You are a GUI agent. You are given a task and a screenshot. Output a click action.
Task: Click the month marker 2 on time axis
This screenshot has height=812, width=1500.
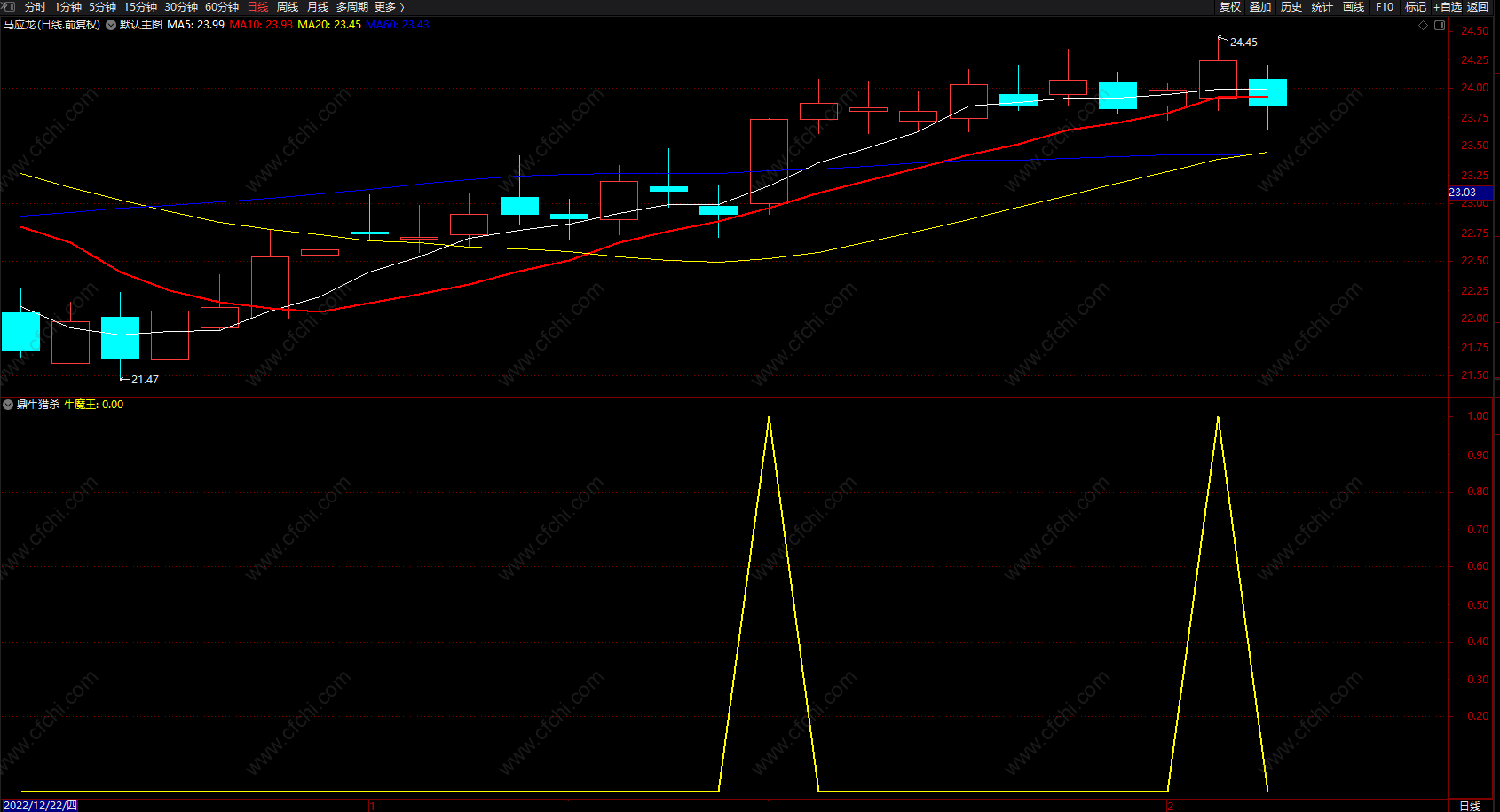(x=1171, y=806)
